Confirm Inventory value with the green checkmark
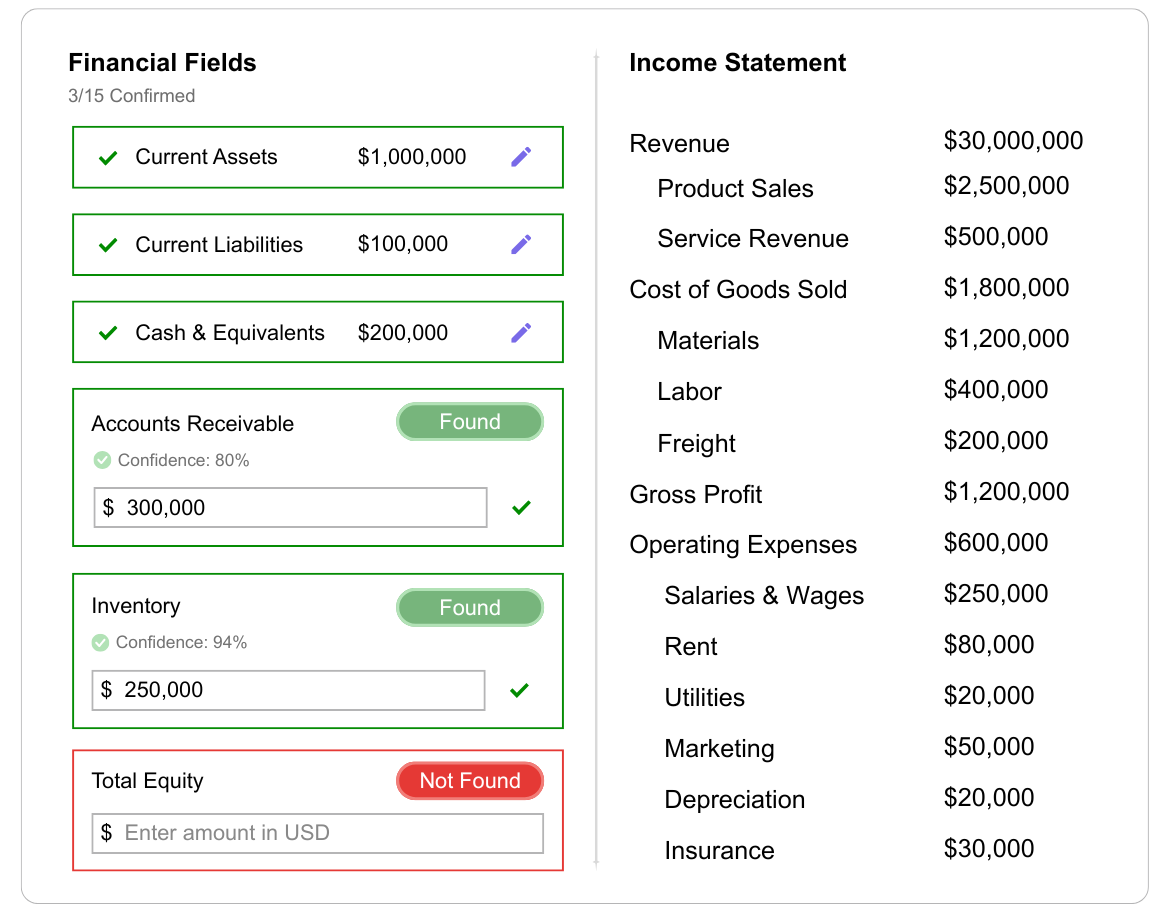This screenshot has width=1169, height=921. (519, 690)
